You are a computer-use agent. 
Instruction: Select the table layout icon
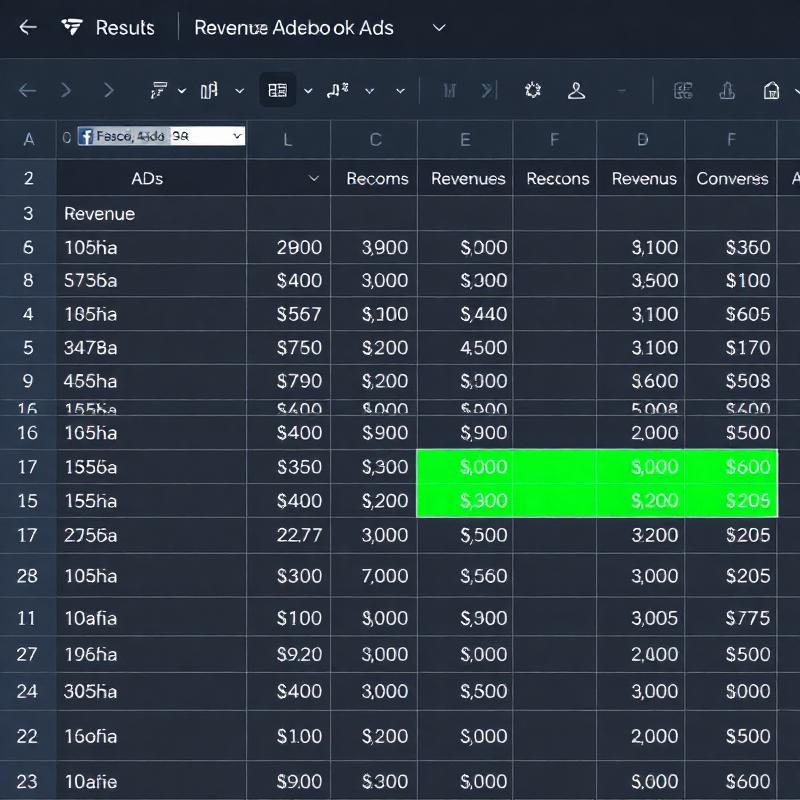click(x=278, y=90)
